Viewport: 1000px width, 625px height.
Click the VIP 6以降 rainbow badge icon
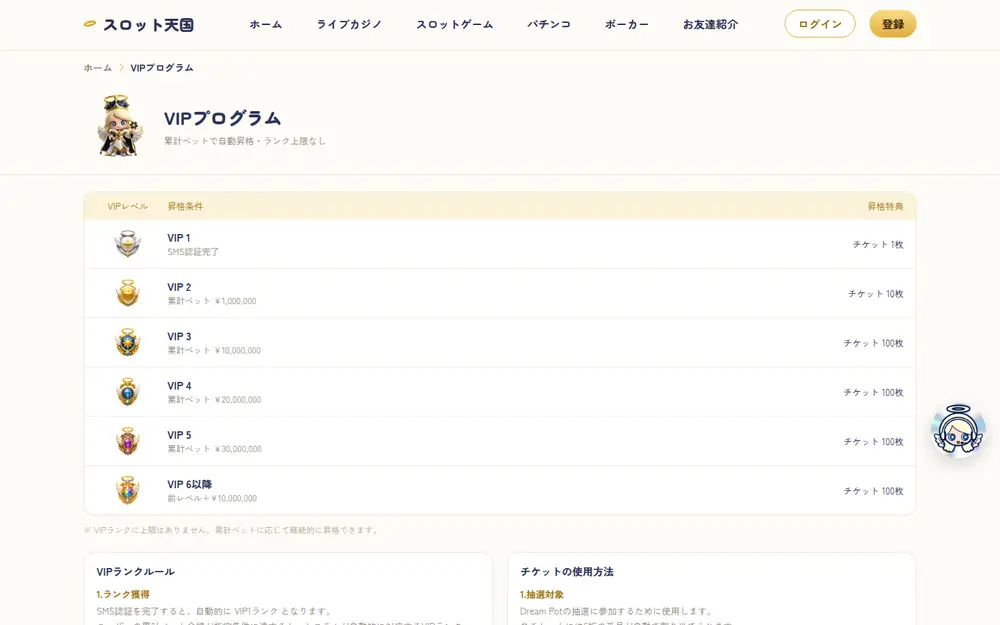click(128, 490)
